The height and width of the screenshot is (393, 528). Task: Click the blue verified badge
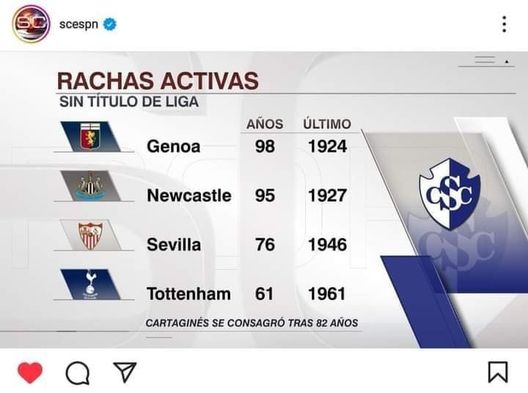pos(110,24)
